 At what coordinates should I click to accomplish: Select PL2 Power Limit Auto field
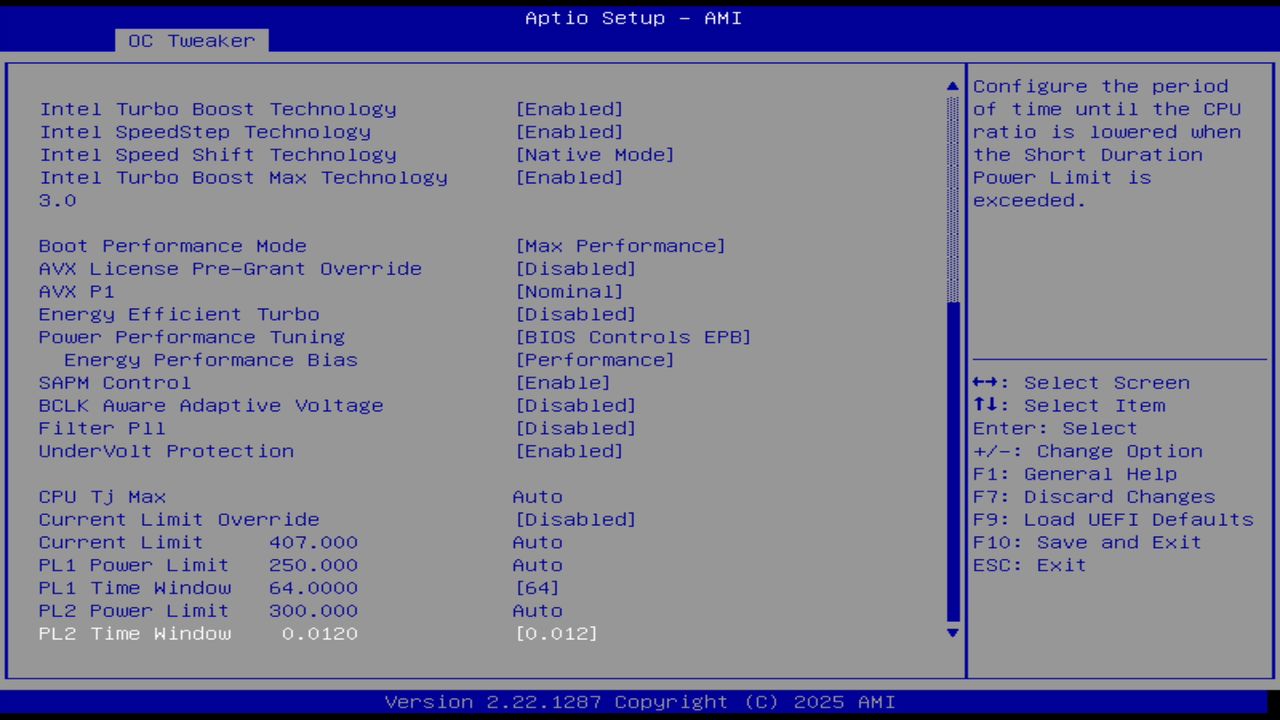(538, 611)
